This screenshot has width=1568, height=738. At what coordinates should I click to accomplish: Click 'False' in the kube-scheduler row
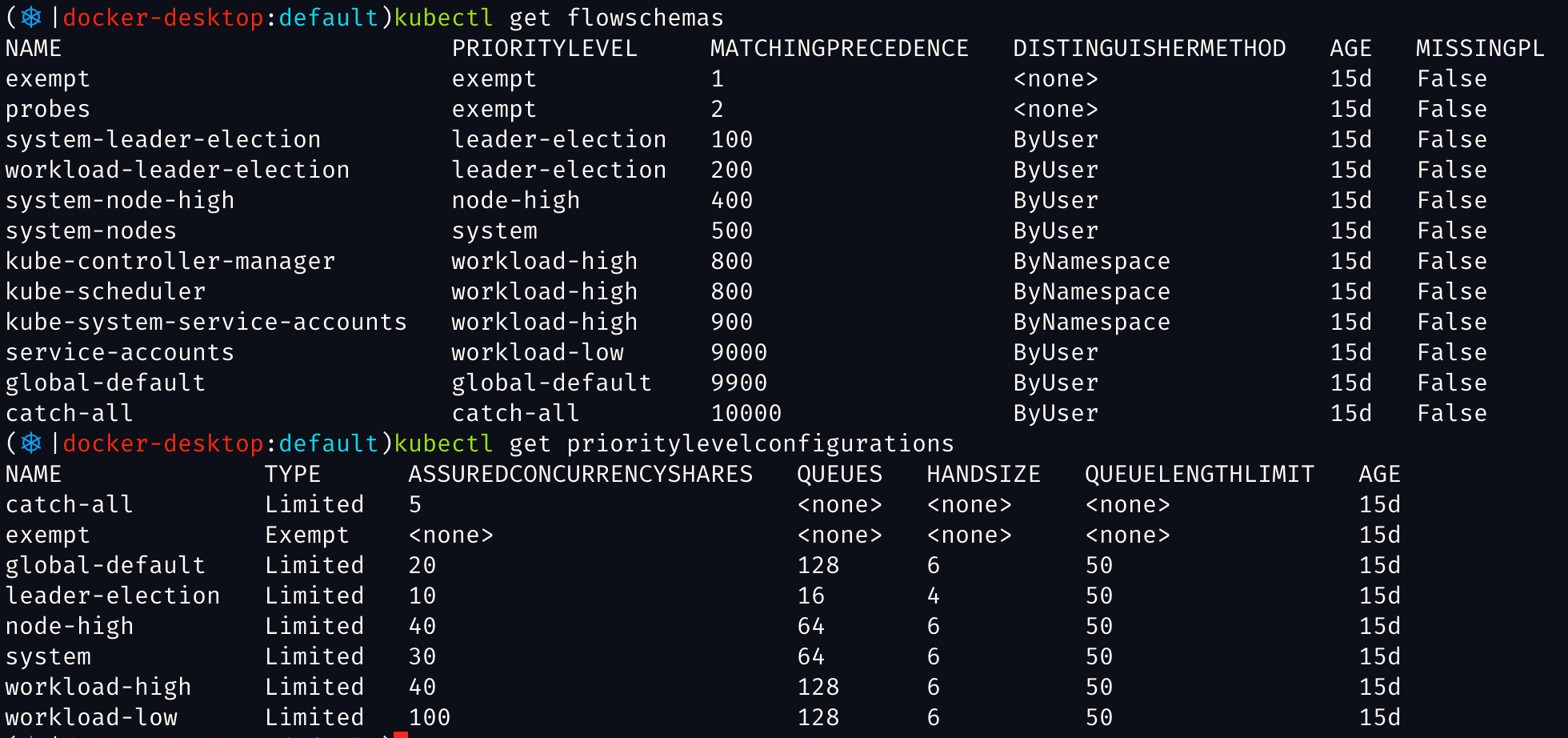point(1452,291)
